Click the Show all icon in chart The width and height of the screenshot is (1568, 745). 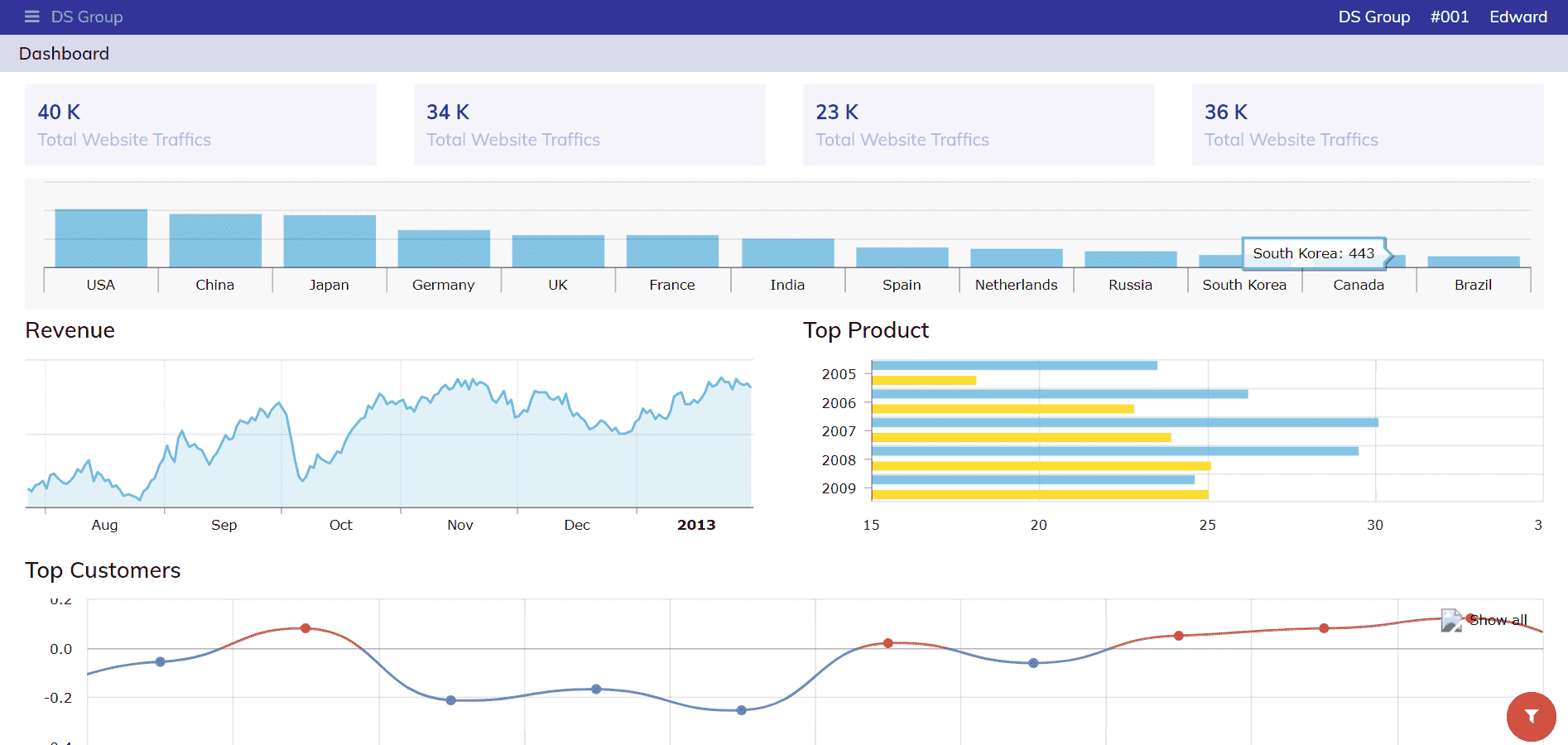click(1451, 620)
